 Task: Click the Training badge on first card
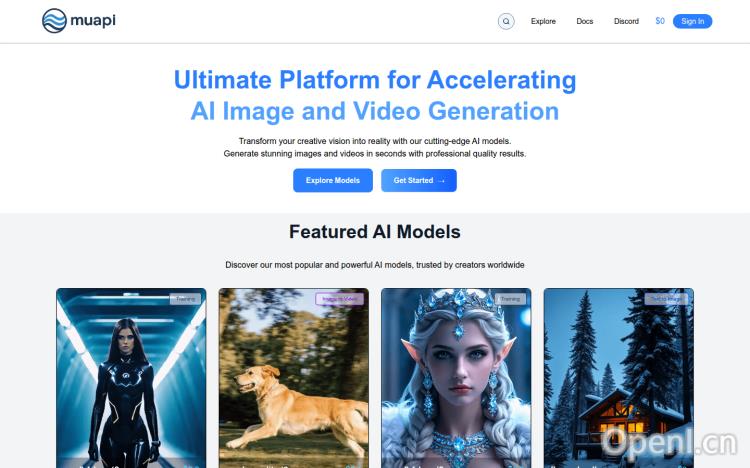point(185,299)
